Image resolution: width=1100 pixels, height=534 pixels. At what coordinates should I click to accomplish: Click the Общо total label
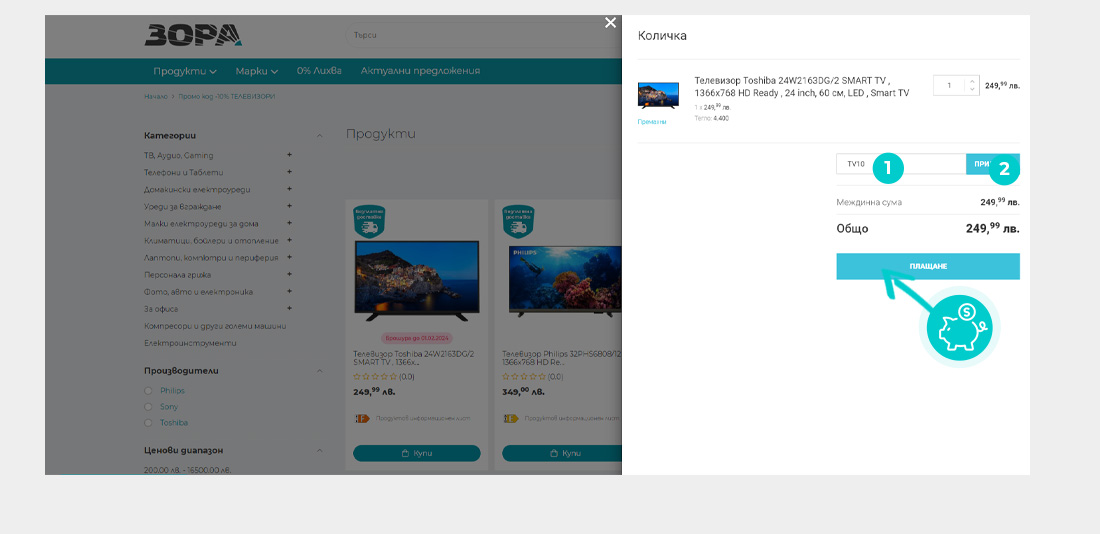pyautogui.click(x=852, y=229)
